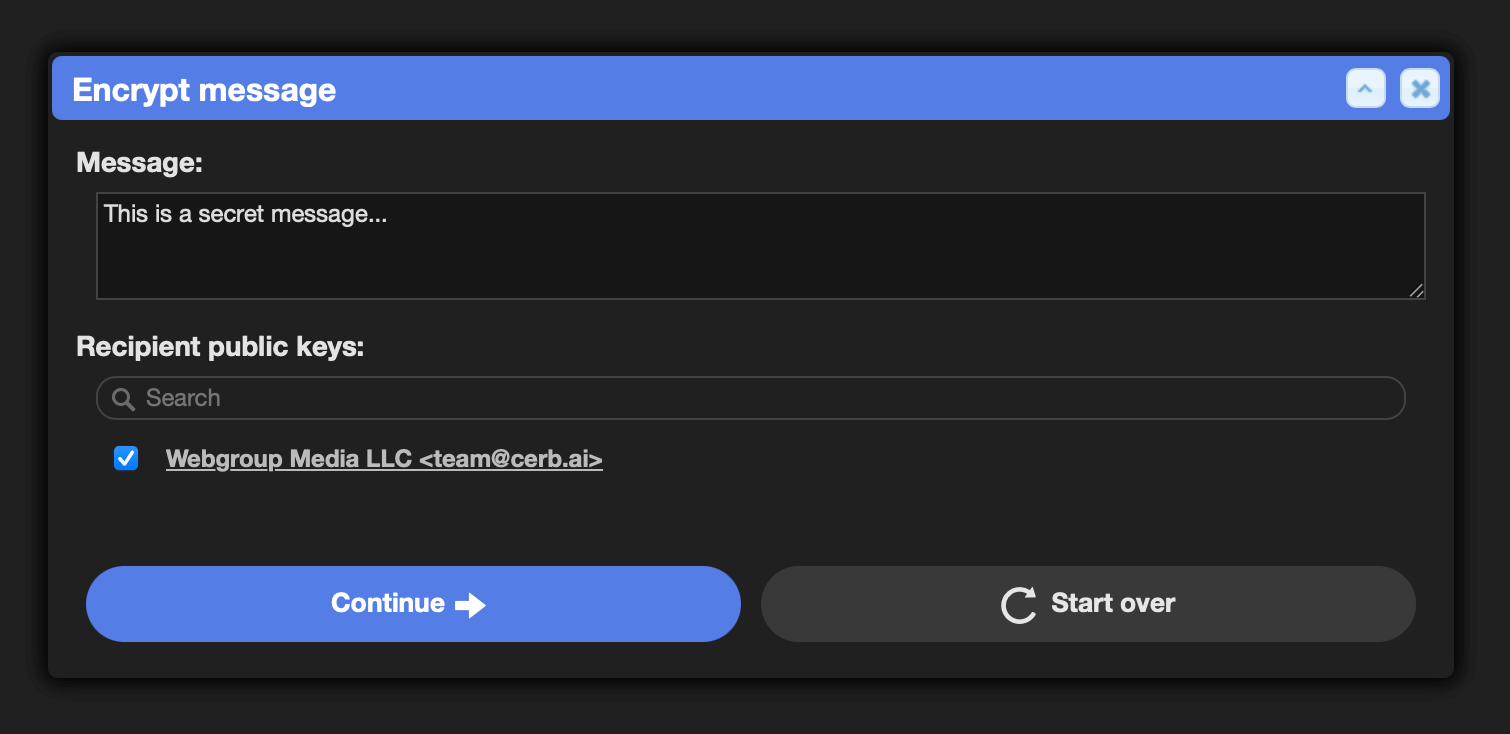Image resolution: width=1510 pixels, height=734 pixels.
Task: Place cursor after 'This is a secret message...'
Action: (389, 214)
